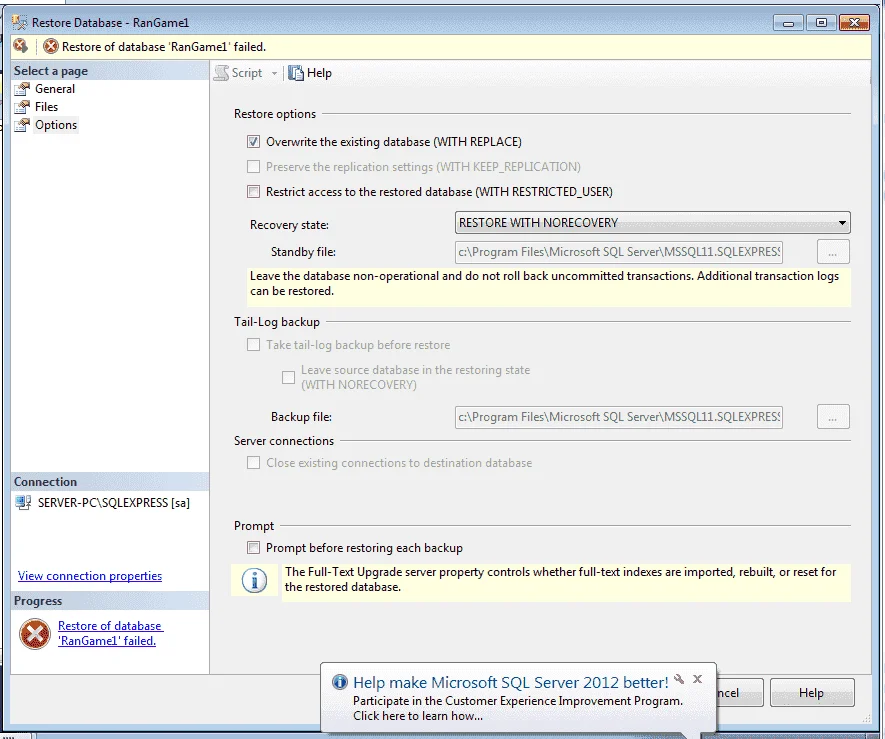Click the Files page icon
885x739 pixels.
pos(23,107)
